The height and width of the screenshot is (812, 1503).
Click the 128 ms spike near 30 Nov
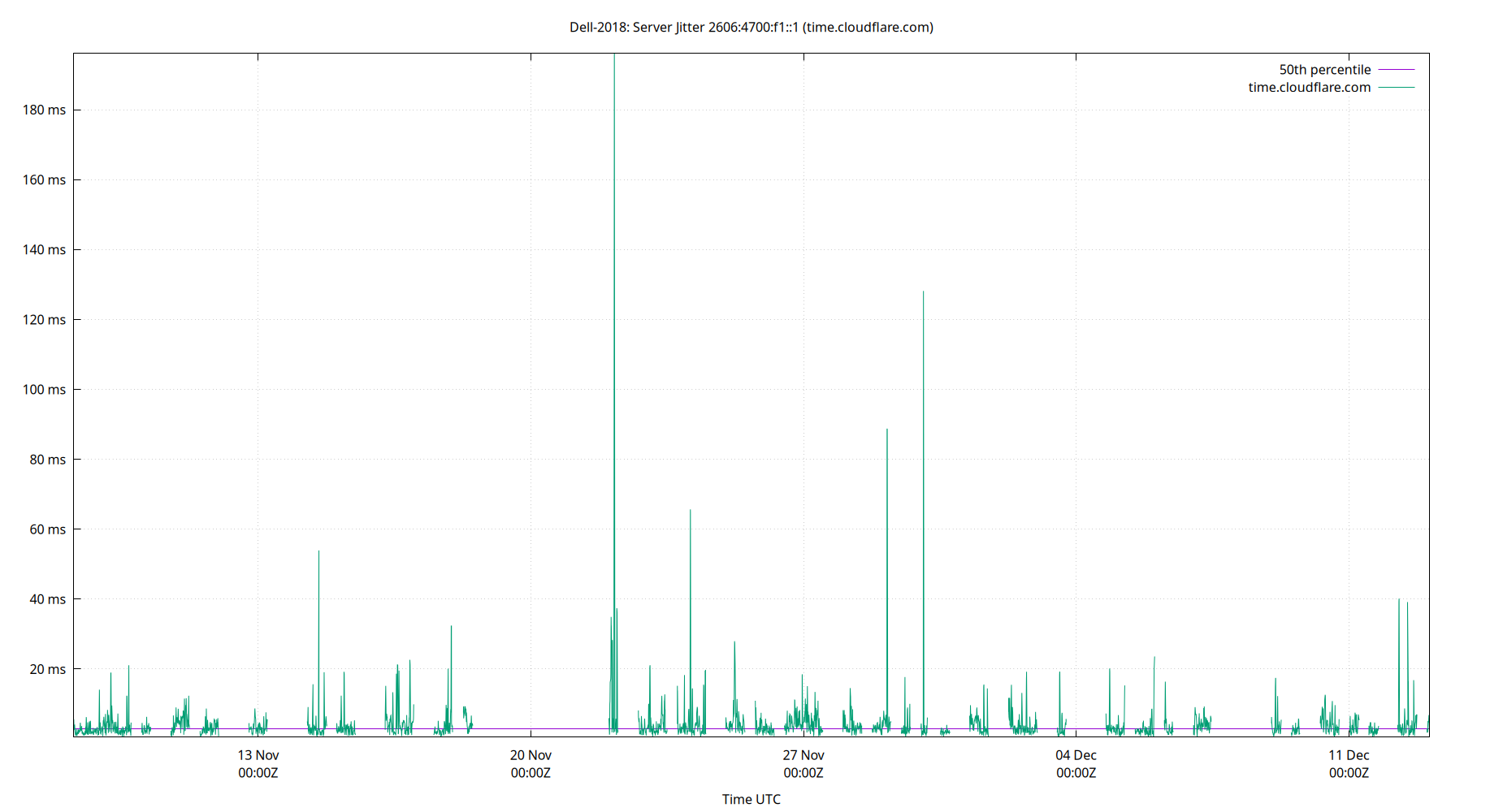[x=923, y=292]
